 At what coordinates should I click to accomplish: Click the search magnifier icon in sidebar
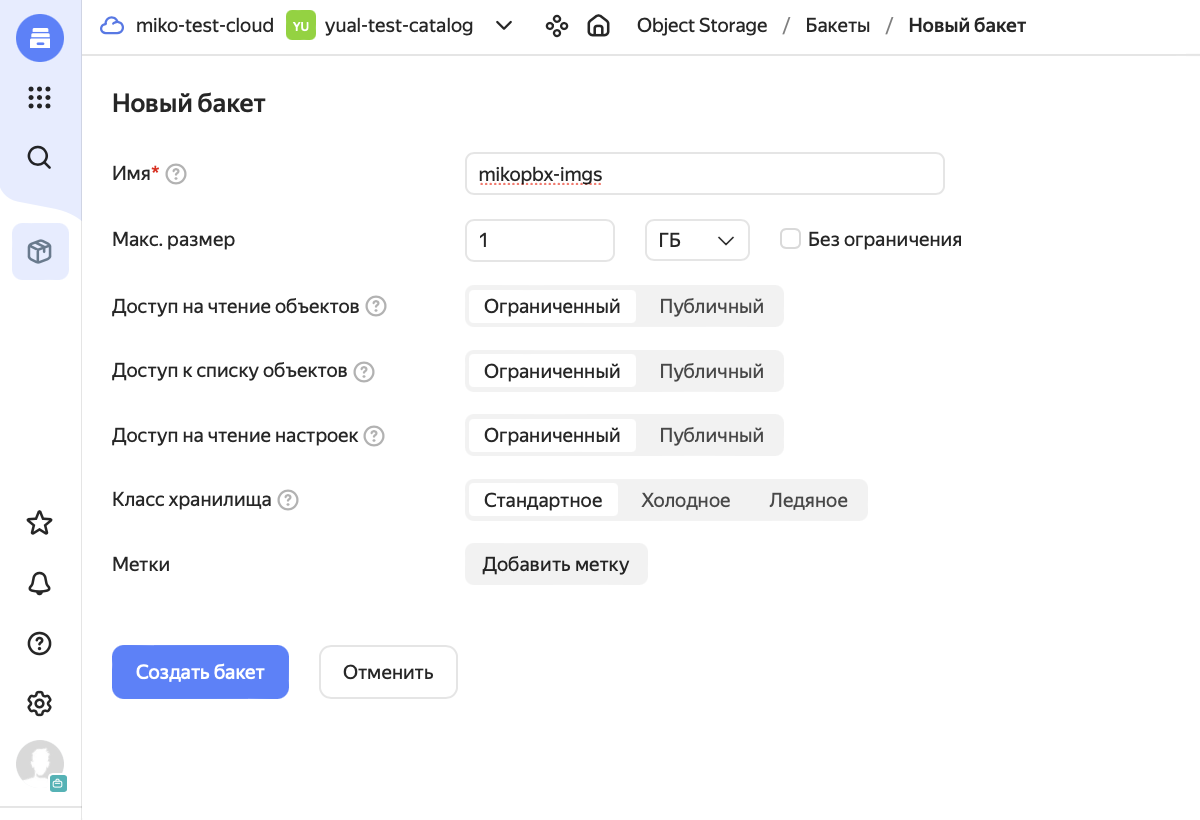pos(40,158)
